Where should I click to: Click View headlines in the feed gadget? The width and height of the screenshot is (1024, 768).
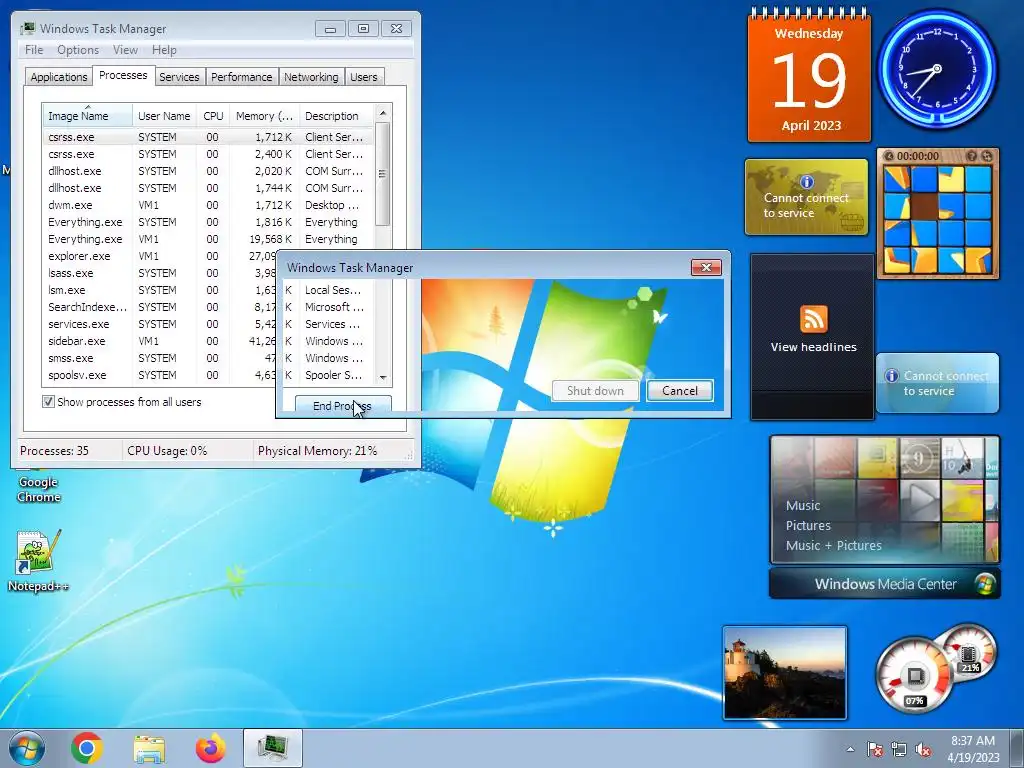point(813,347)
